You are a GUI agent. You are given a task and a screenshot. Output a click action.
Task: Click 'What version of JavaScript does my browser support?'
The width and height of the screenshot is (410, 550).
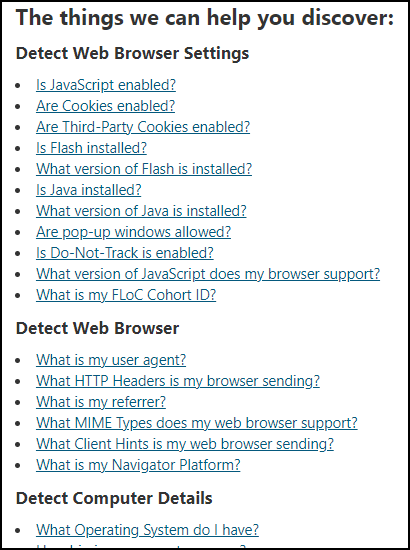click(208, 274)
